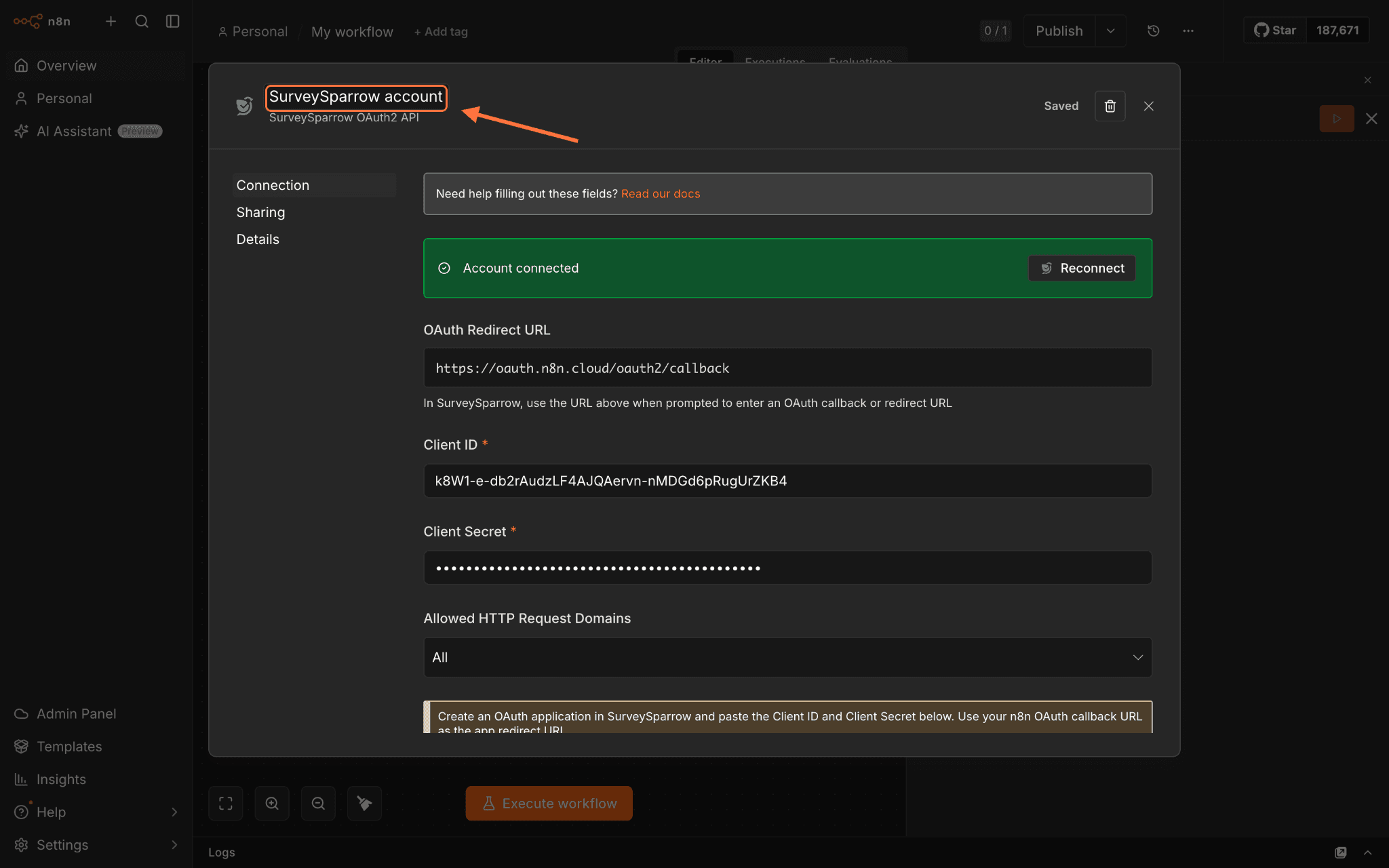Open Allowed HTTP Request Domains dropdown
1389x868 pixels.
(x=787, y=657)
